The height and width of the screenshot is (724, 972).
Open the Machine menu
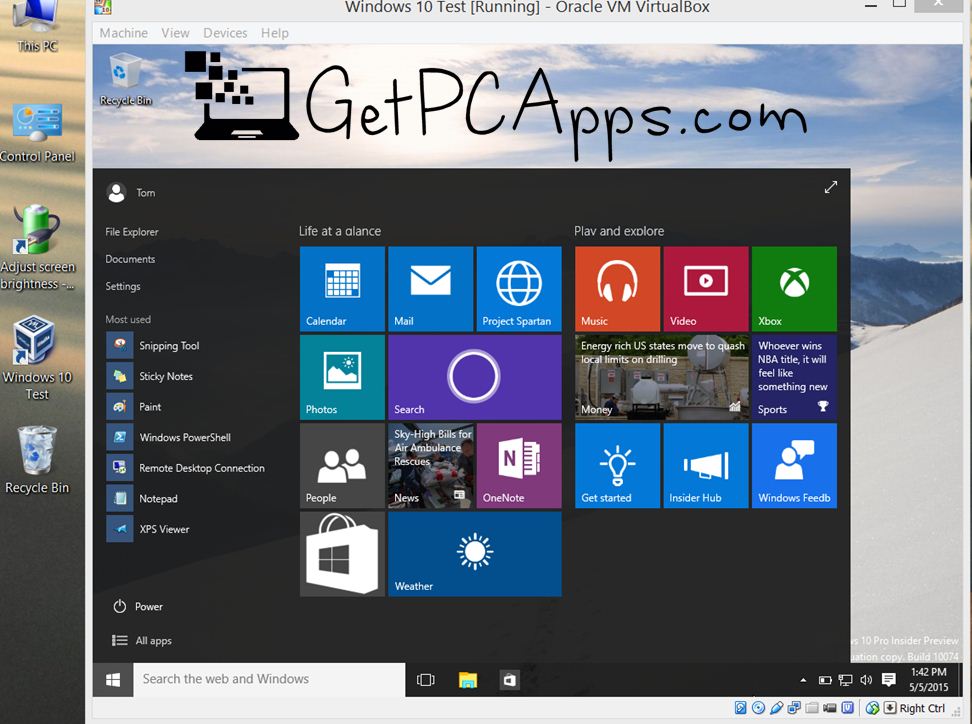123,32
